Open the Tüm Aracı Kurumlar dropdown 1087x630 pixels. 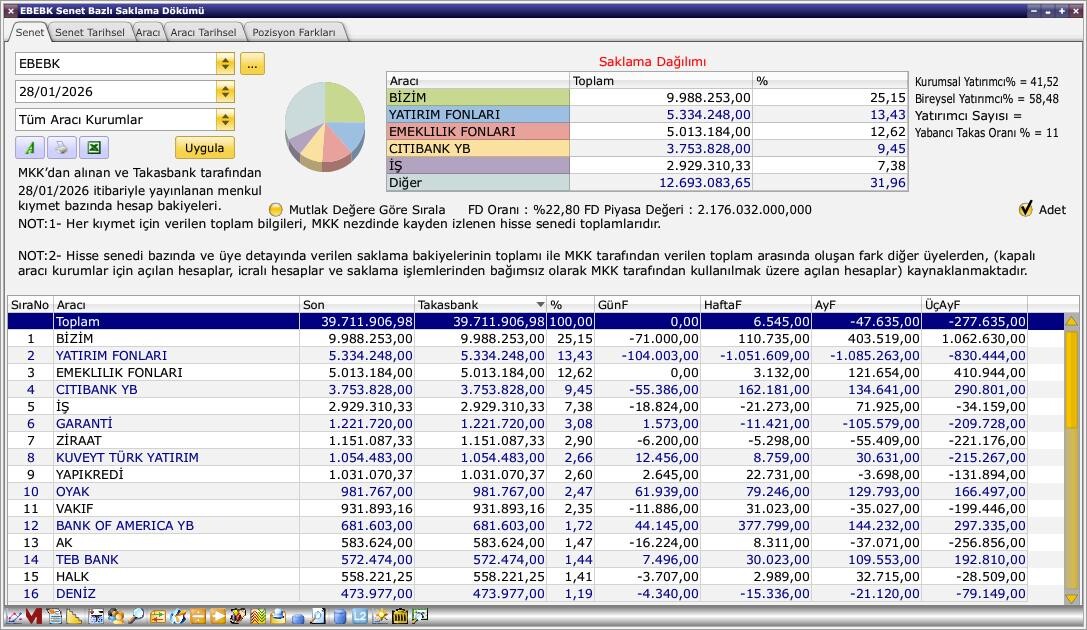(225, 120)
